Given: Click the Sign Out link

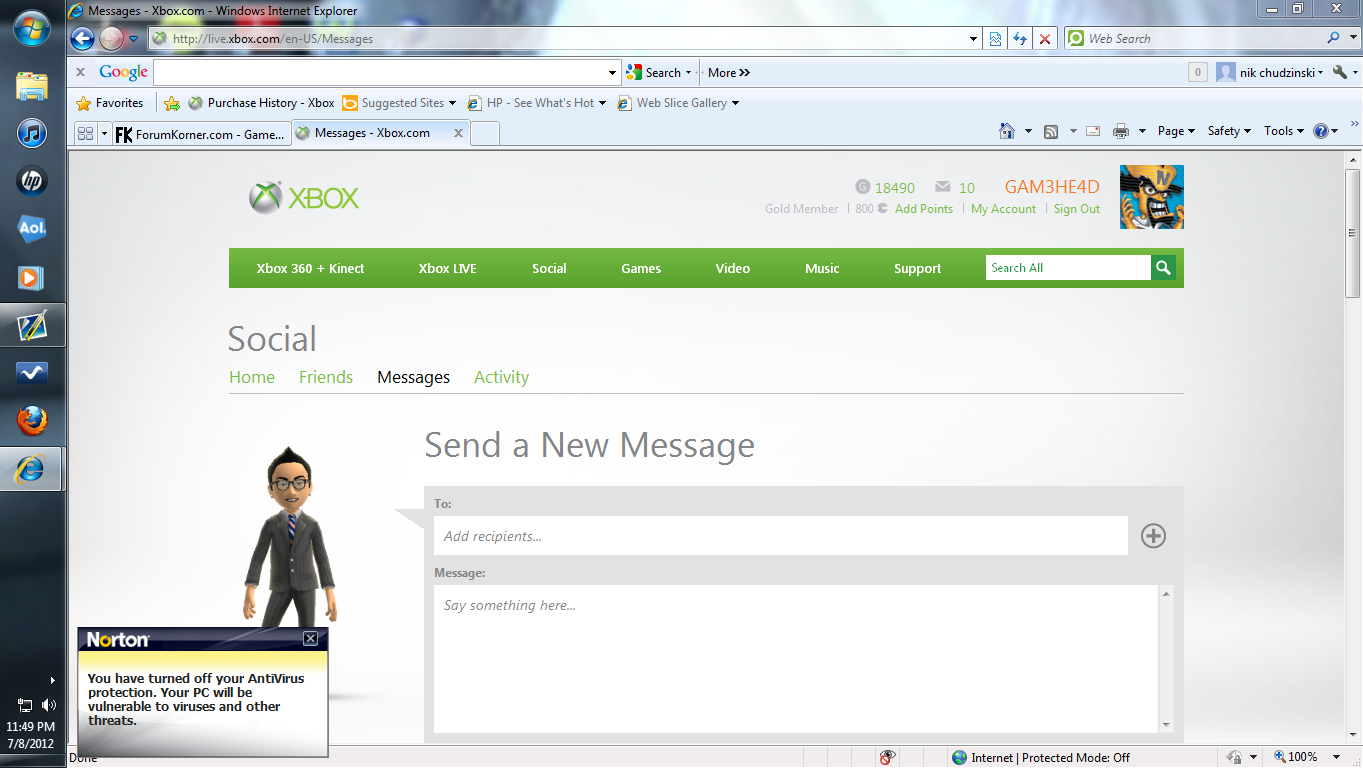Looking at the screenshot, I should (1076, 209).
